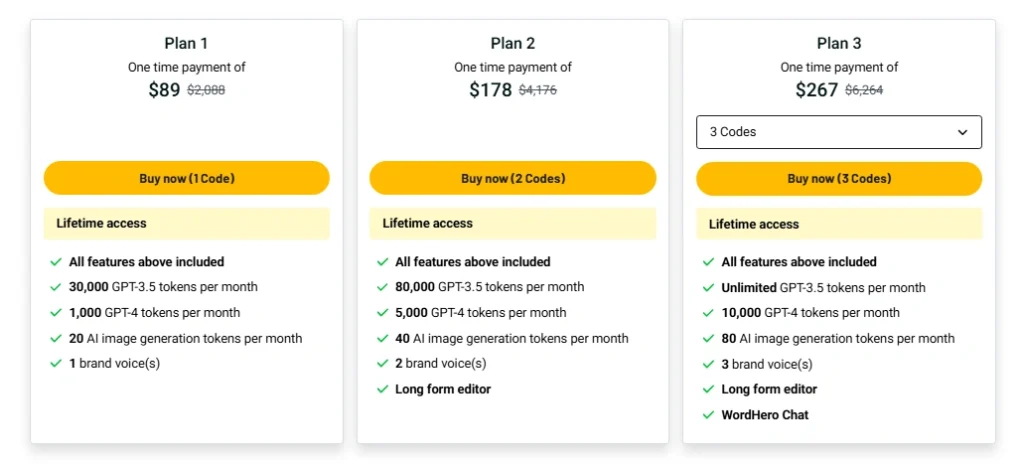Click checkmark next to Unlimited GPT-3.5 tokens
This screenshot has width=1024, height=468.
(709, 288)
